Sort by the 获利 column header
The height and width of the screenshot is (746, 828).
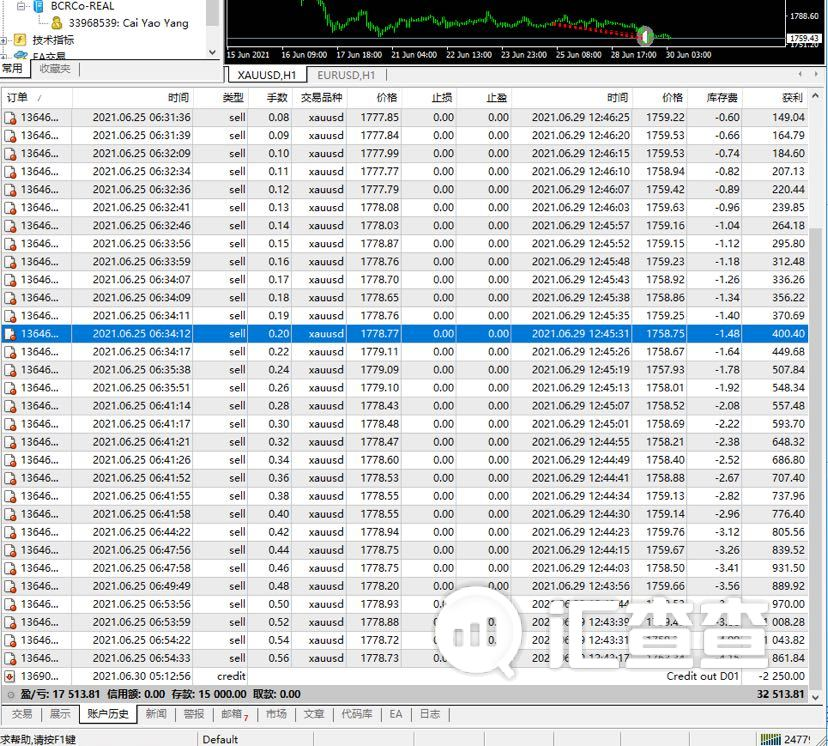(775, 98)
